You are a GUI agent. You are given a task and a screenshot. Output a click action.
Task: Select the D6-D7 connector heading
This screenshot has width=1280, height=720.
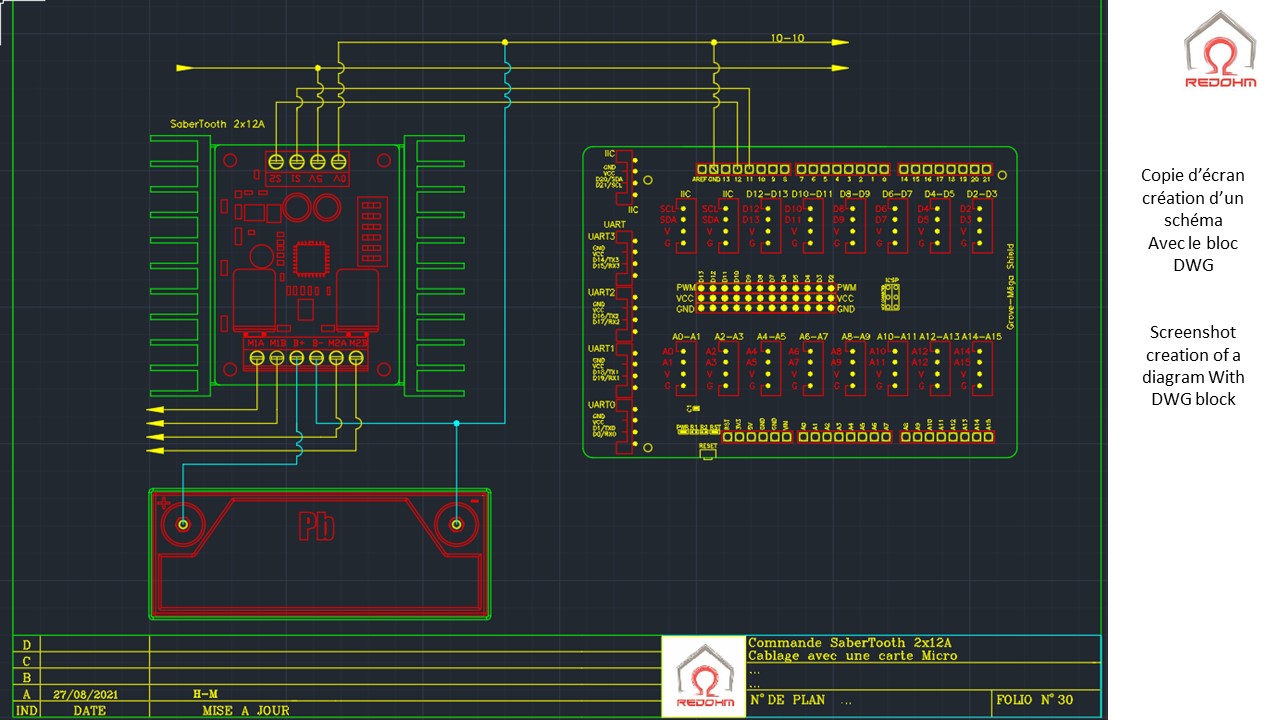click(x=896, y=193)
